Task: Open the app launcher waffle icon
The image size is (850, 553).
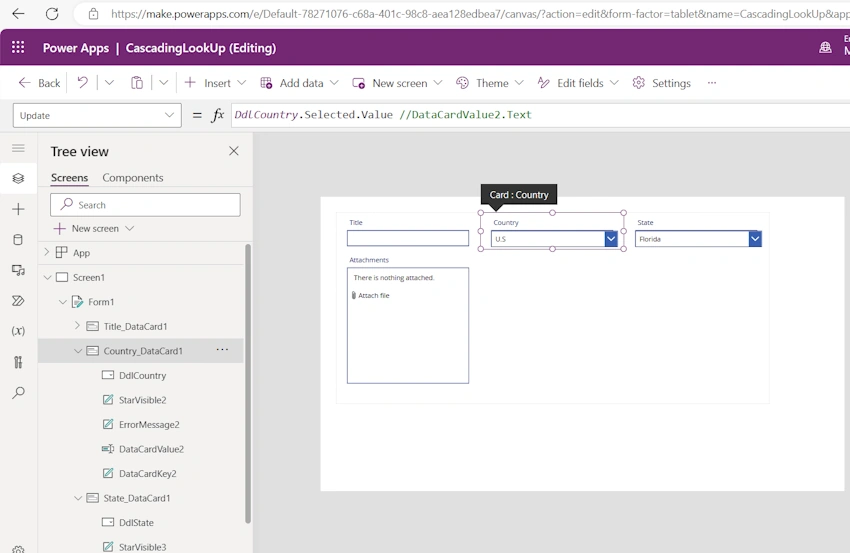Action: (18, 48)
